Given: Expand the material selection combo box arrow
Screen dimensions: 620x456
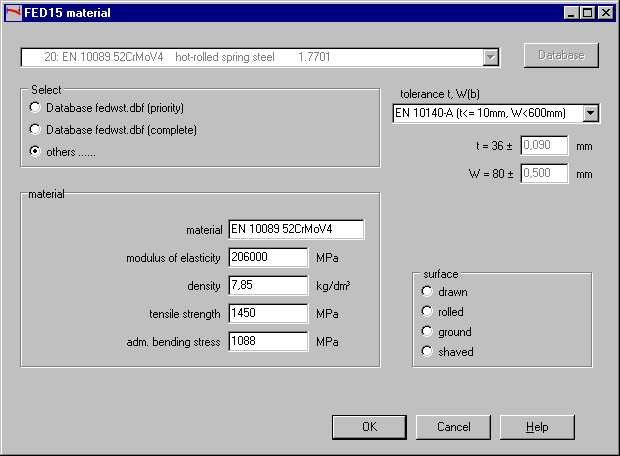Looking at the screenshot, I should (x=490, y=57).
